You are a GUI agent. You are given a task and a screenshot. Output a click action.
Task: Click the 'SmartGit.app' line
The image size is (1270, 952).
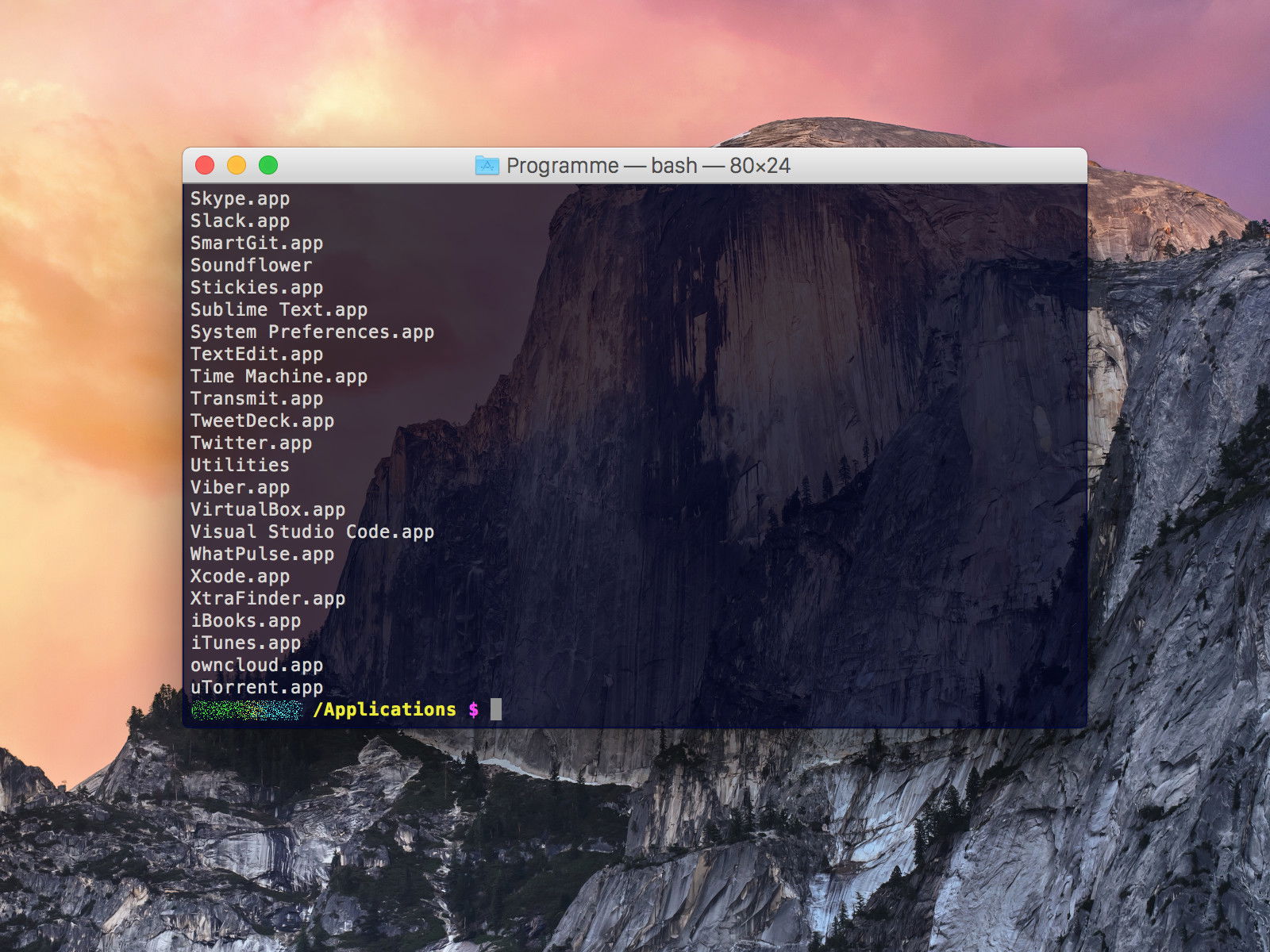tap(256, 244)
